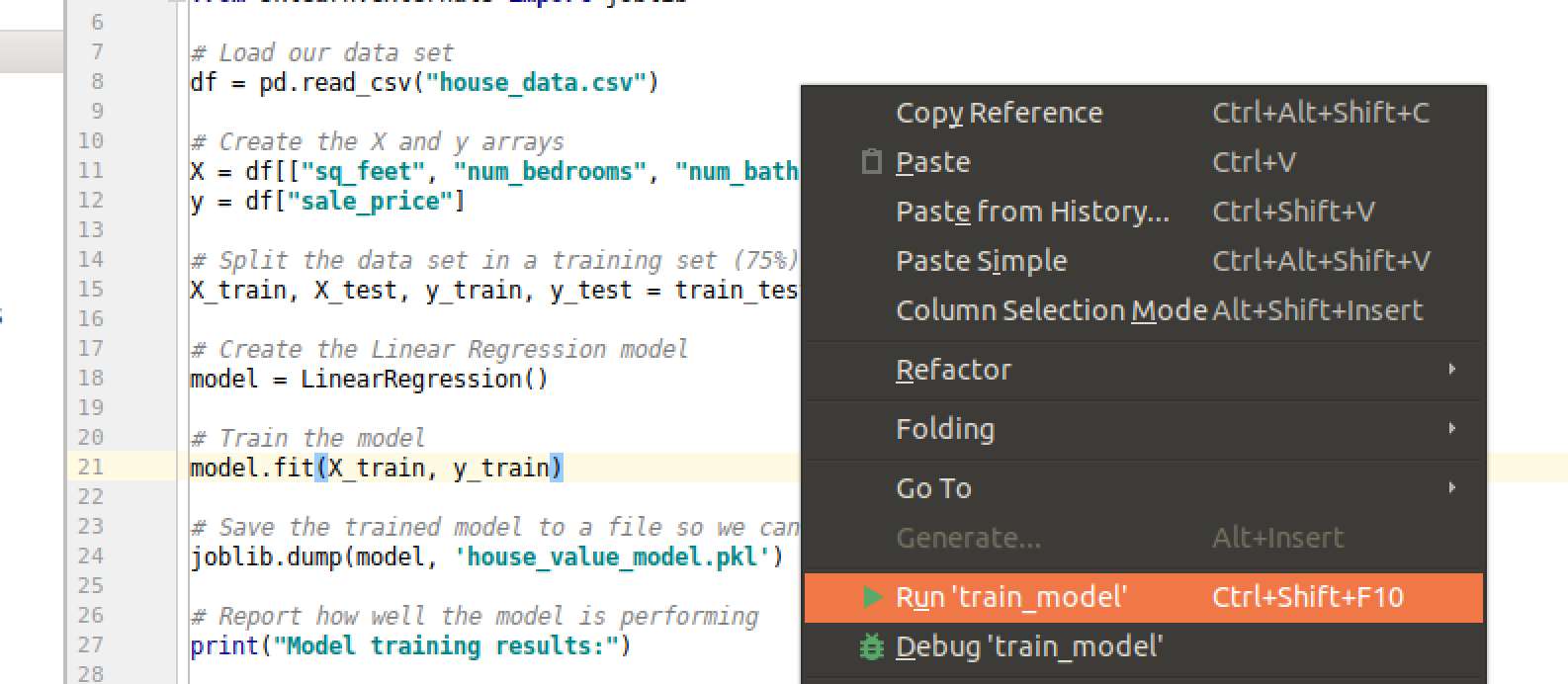Click the Debug bug icon

coord(871,646)
